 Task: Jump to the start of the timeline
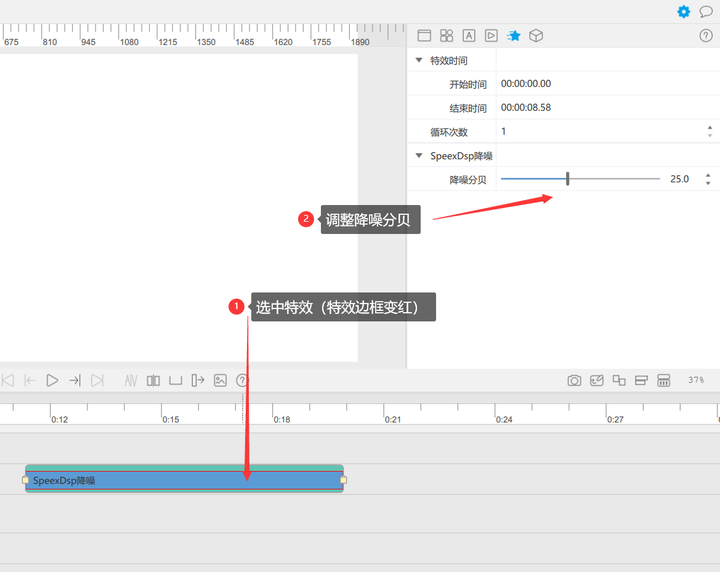tap(8, 380)
